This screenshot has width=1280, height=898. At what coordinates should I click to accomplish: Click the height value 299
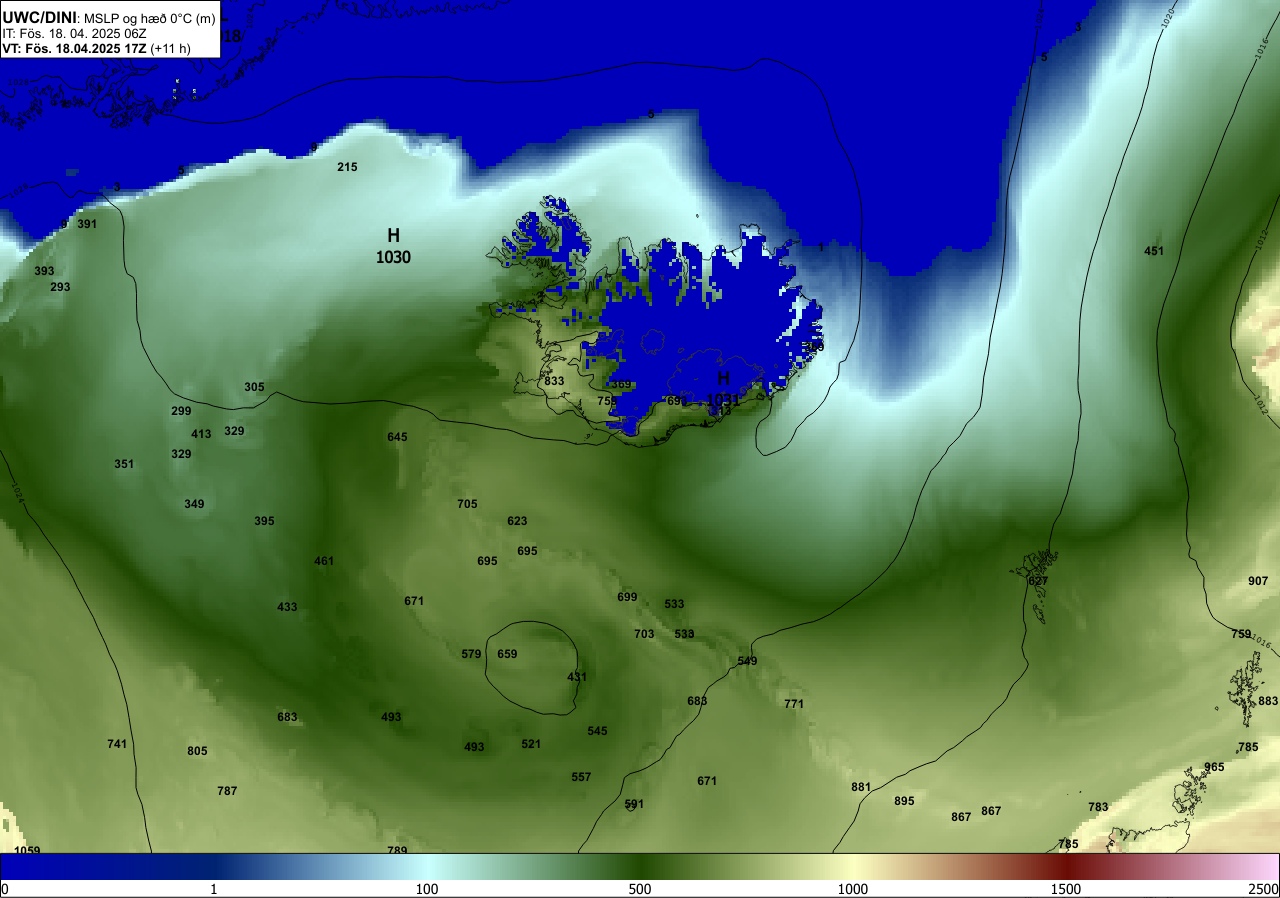181,411
